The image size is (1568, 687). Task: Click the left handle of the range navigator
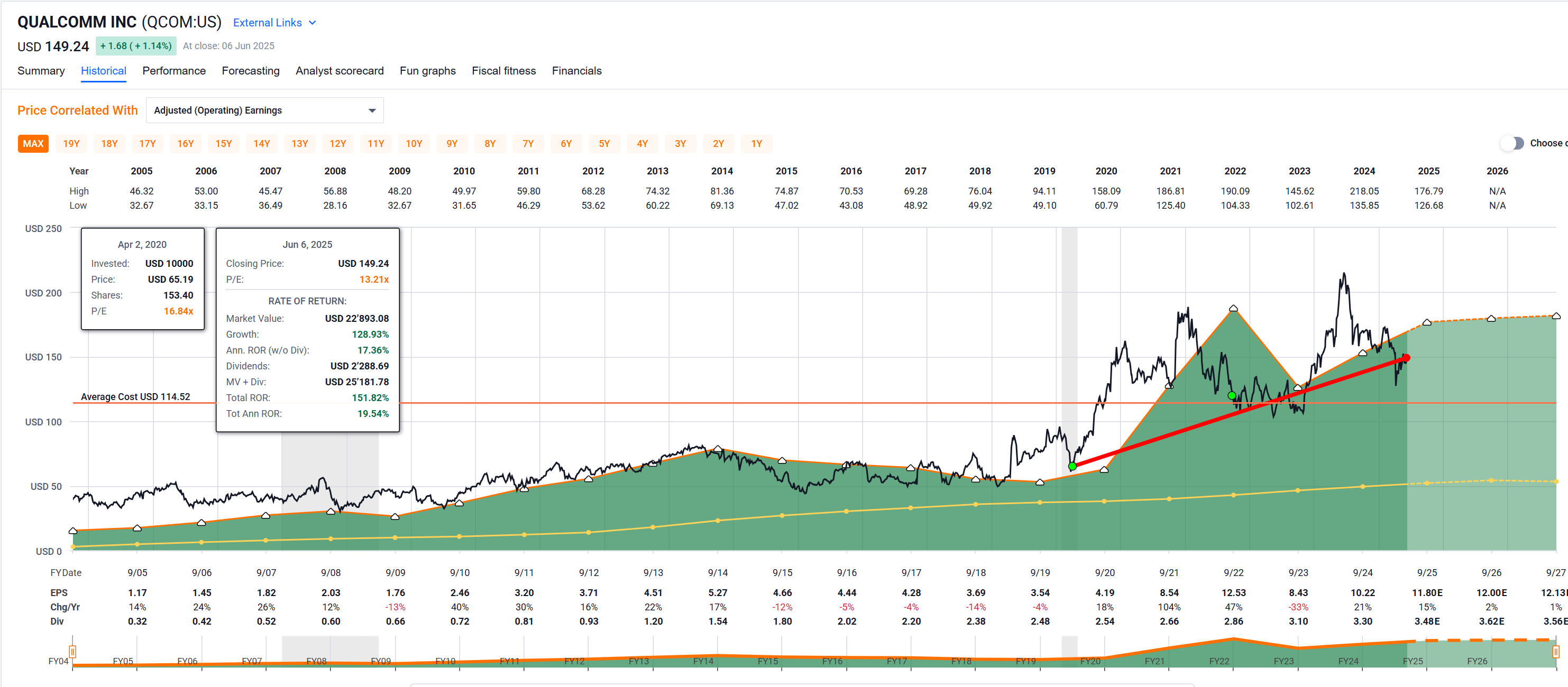coord(72,652)
